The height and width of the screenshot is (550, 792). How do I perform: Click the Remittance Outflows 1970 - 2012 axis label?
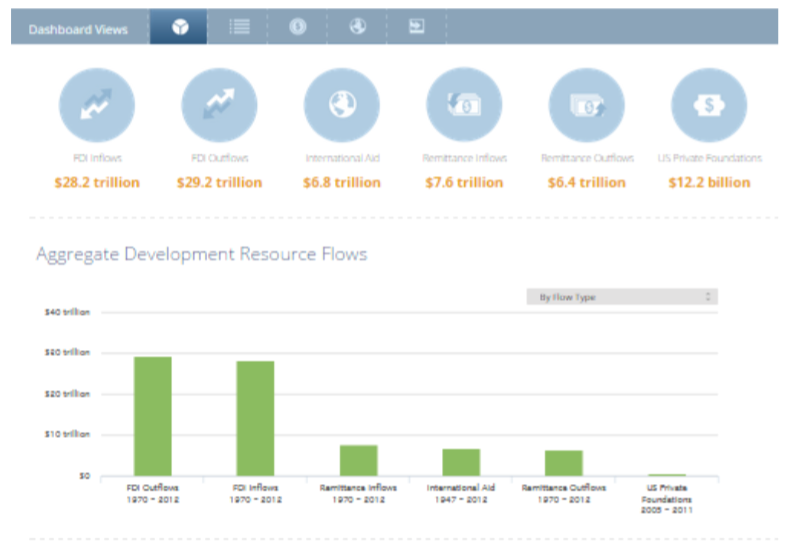(x=564, y=493)
